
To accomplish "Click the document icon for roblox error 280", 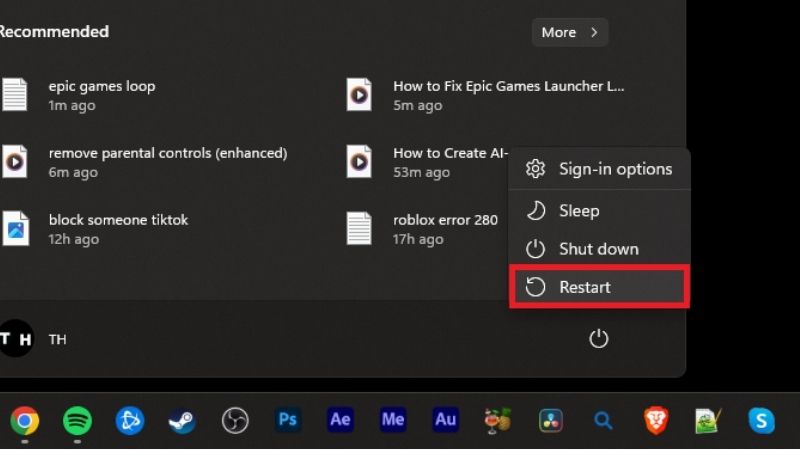I will click(x=359, y=228).
